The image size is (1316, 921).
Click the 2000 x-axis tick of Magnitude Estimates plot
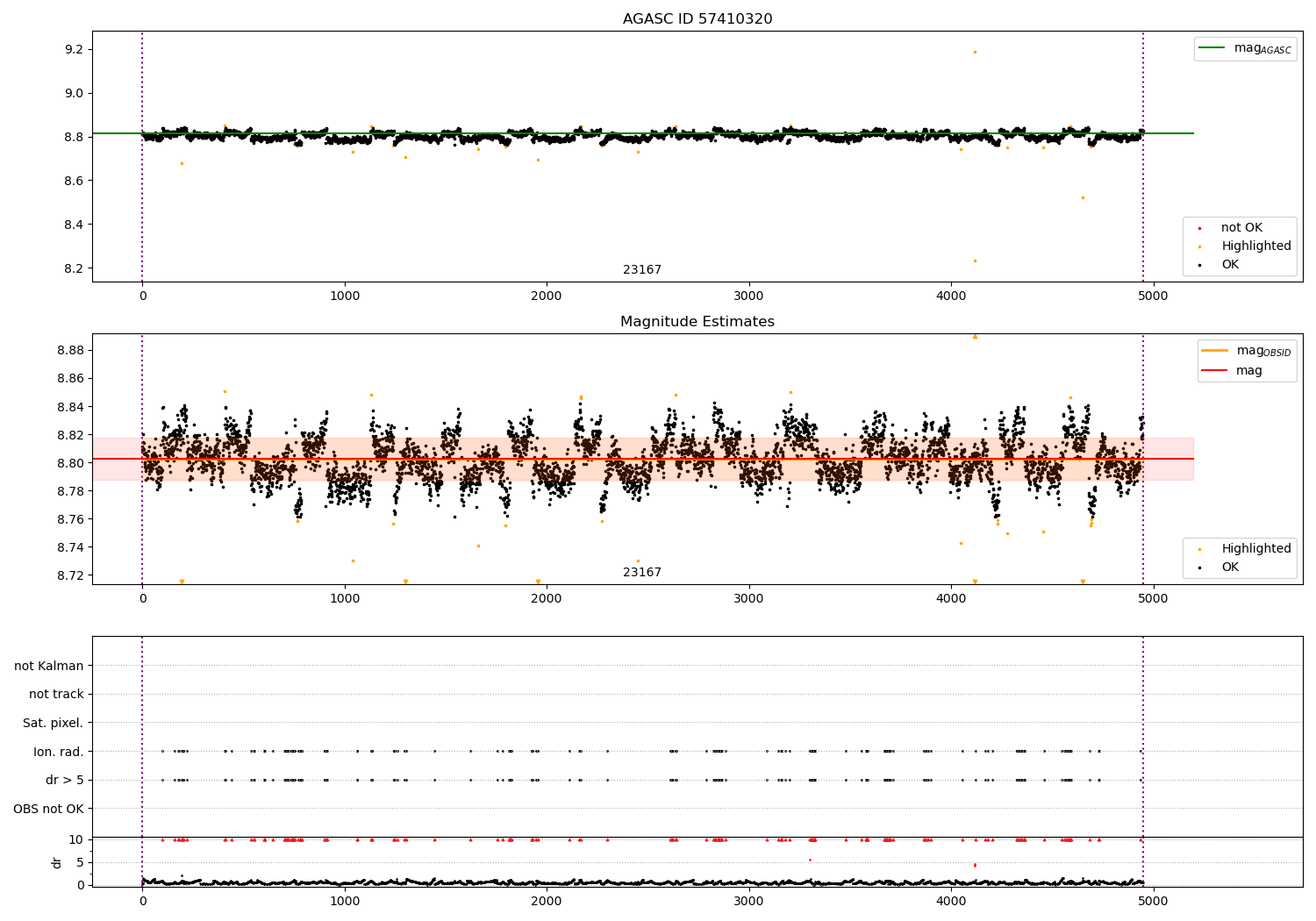pos(547,598)
